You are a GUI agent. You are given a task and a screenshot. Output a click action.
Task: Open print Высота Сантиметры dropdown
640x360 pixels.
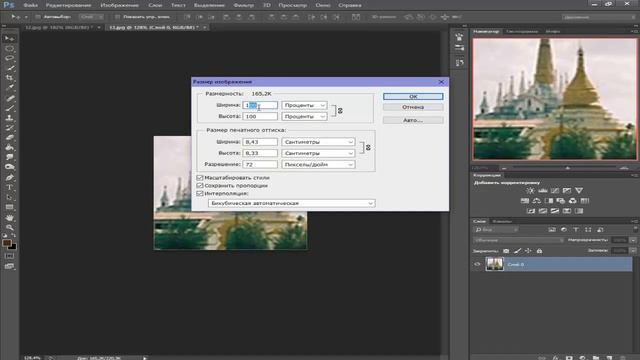tap(318, 153)
